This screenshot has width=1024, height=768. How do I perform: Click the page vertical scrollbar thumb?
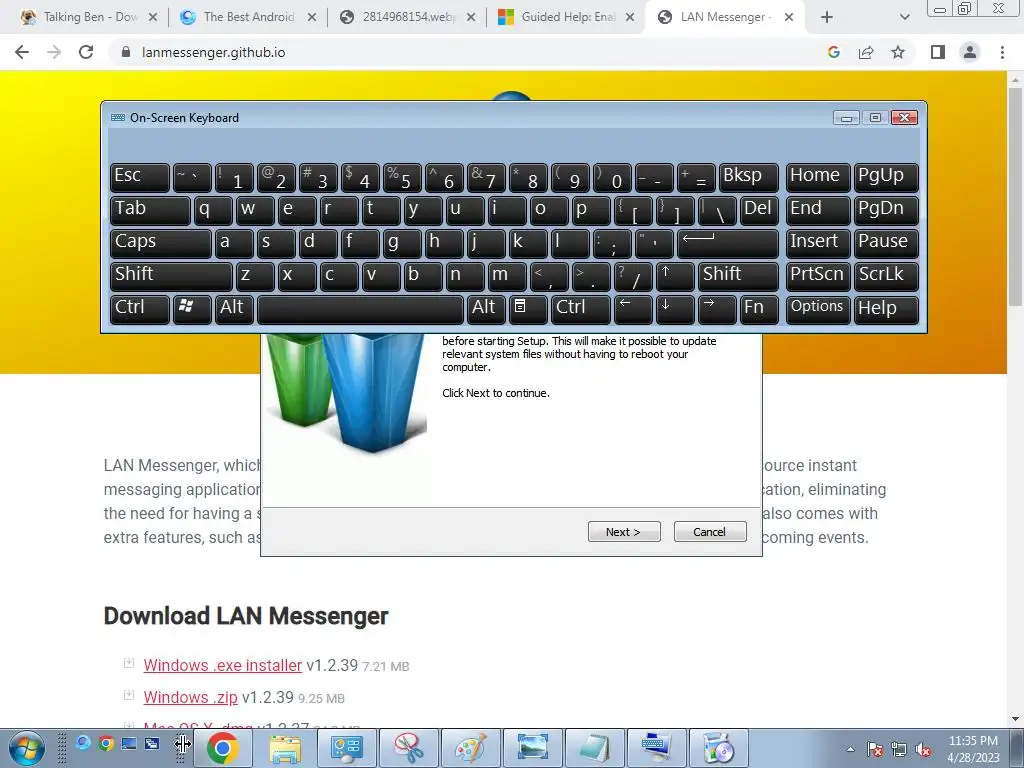1014,195
